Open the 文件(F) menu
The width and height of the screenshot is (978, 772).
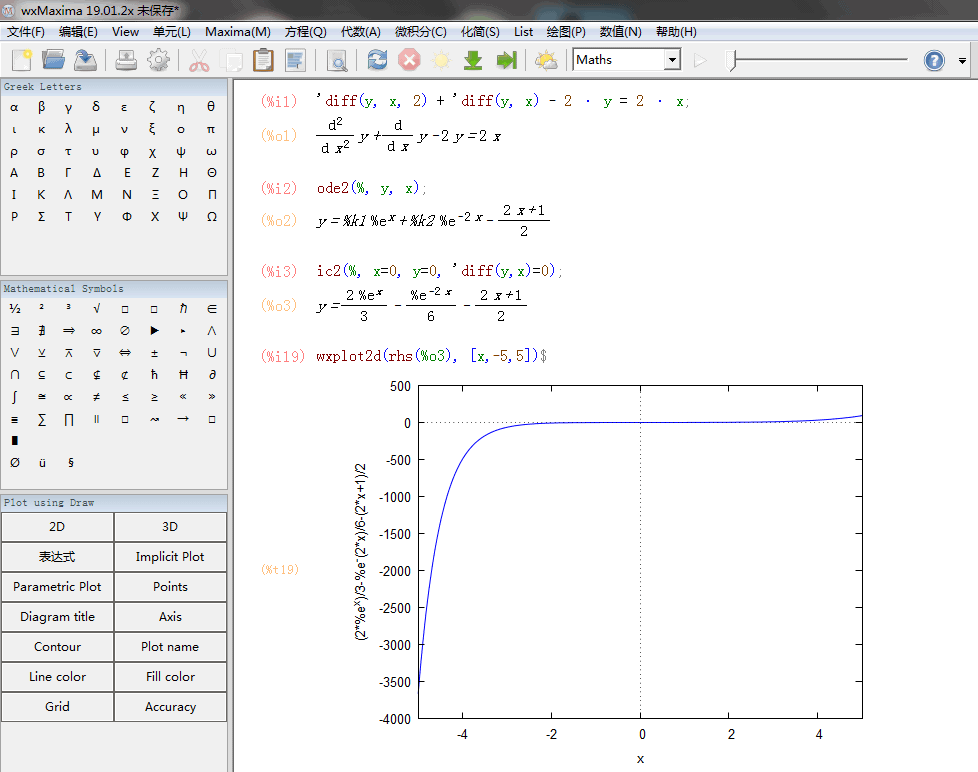pos(26,32)
